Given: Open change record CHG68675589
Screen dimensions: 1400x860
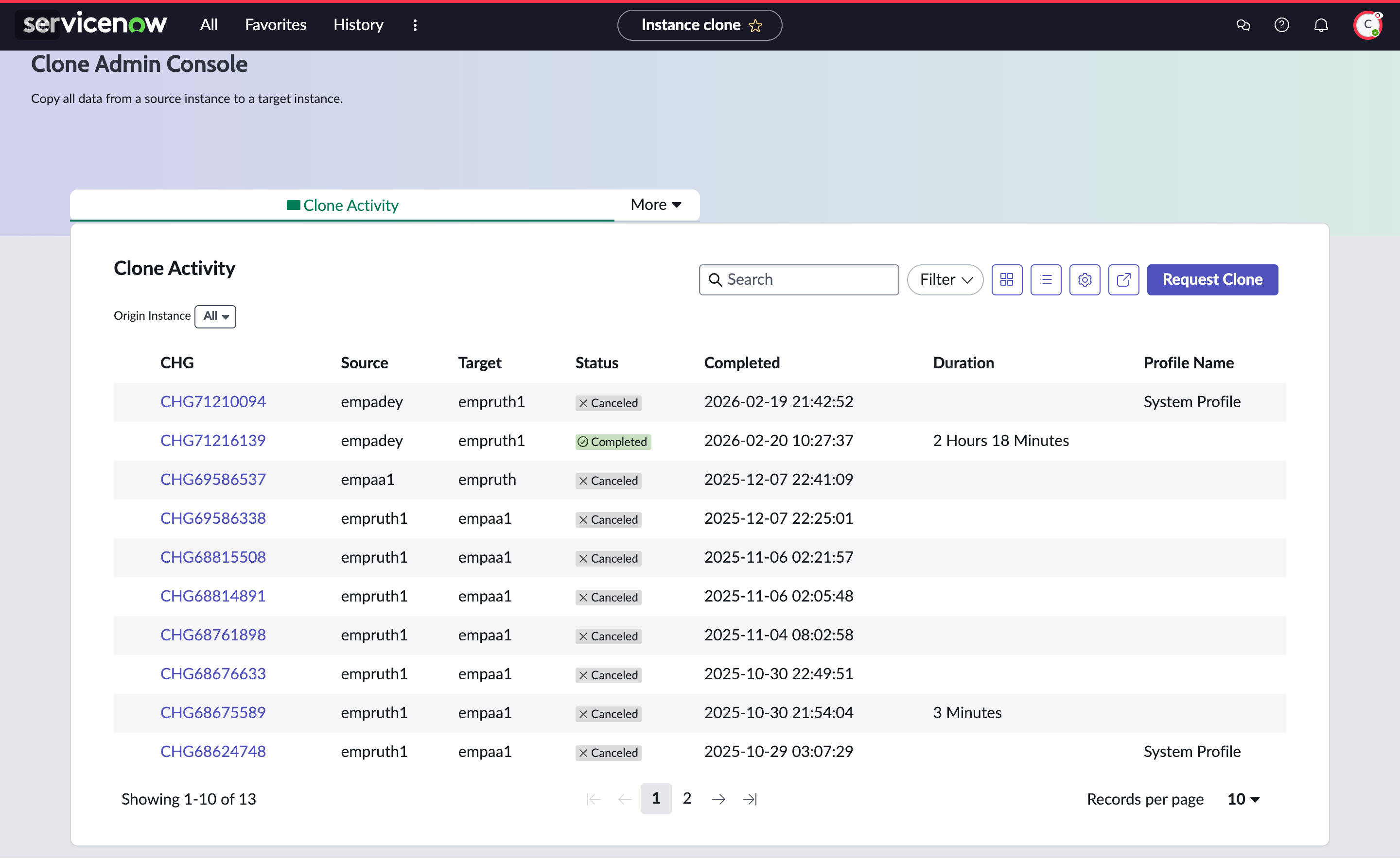Looking at the screenshot, I should click(213, 713).
